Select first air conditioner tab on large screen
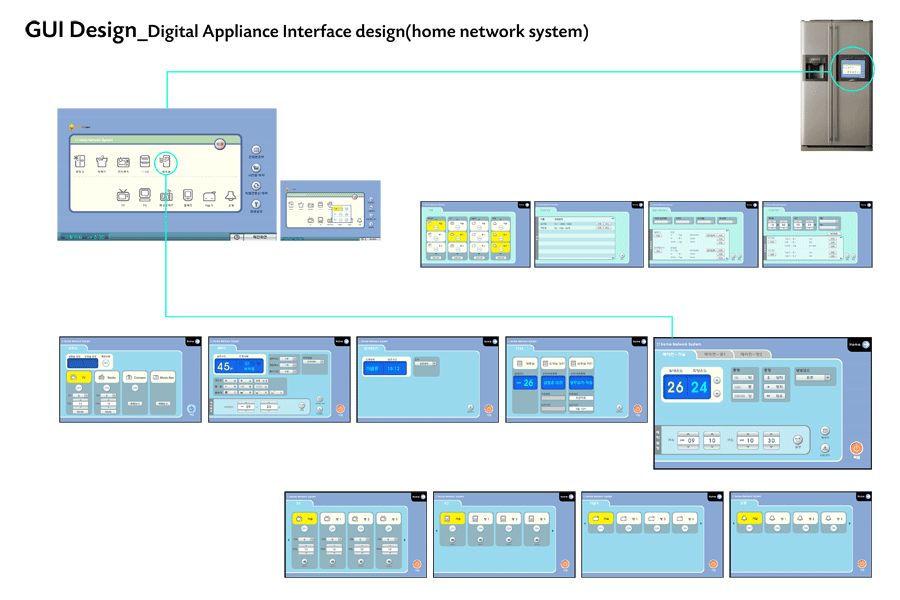The image size is (900, 600). coord(675,354)
